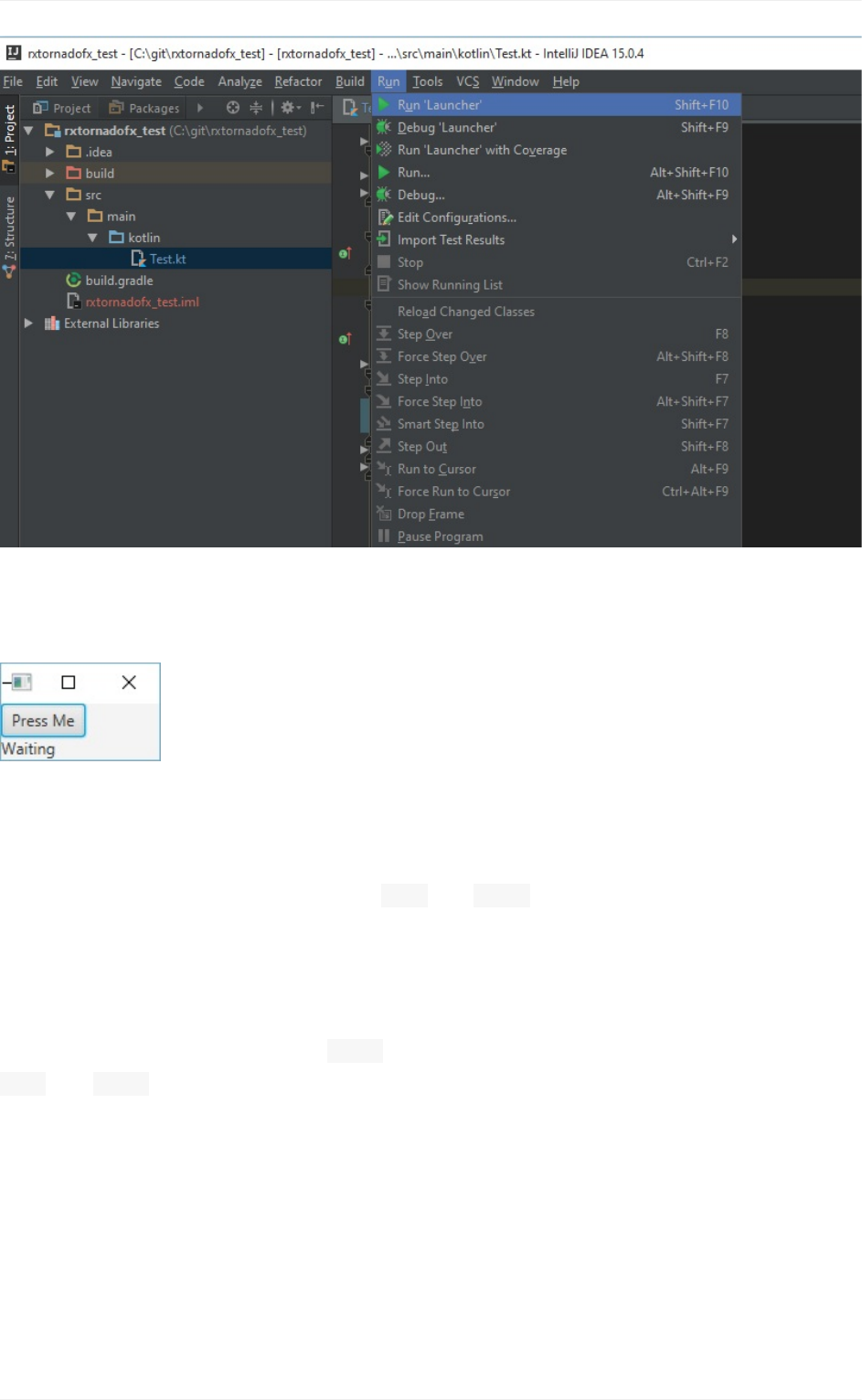Viewport: 862px width, 1400px height.
Task: Open the Edit menu
Action: (x=47, y=81)
